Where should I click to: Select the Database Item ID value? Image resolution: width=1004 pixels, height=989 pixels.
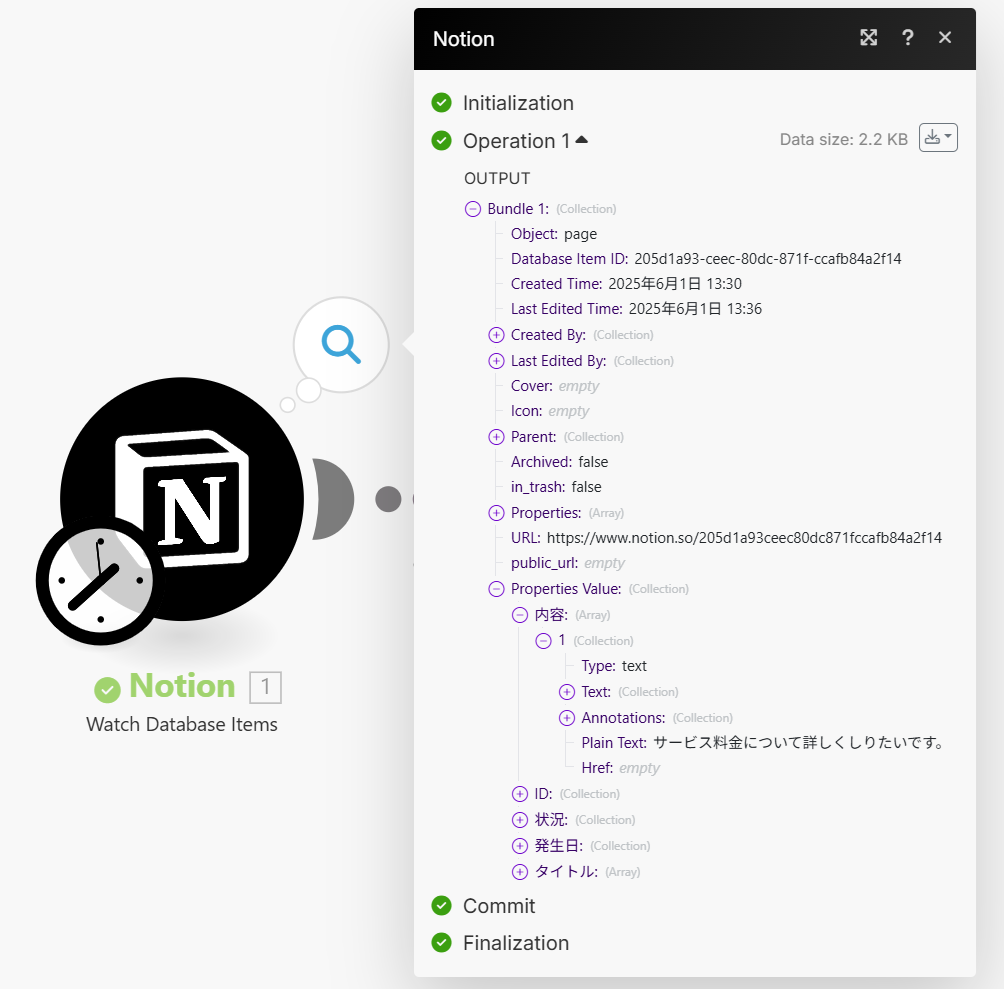(x=768, y=259)
